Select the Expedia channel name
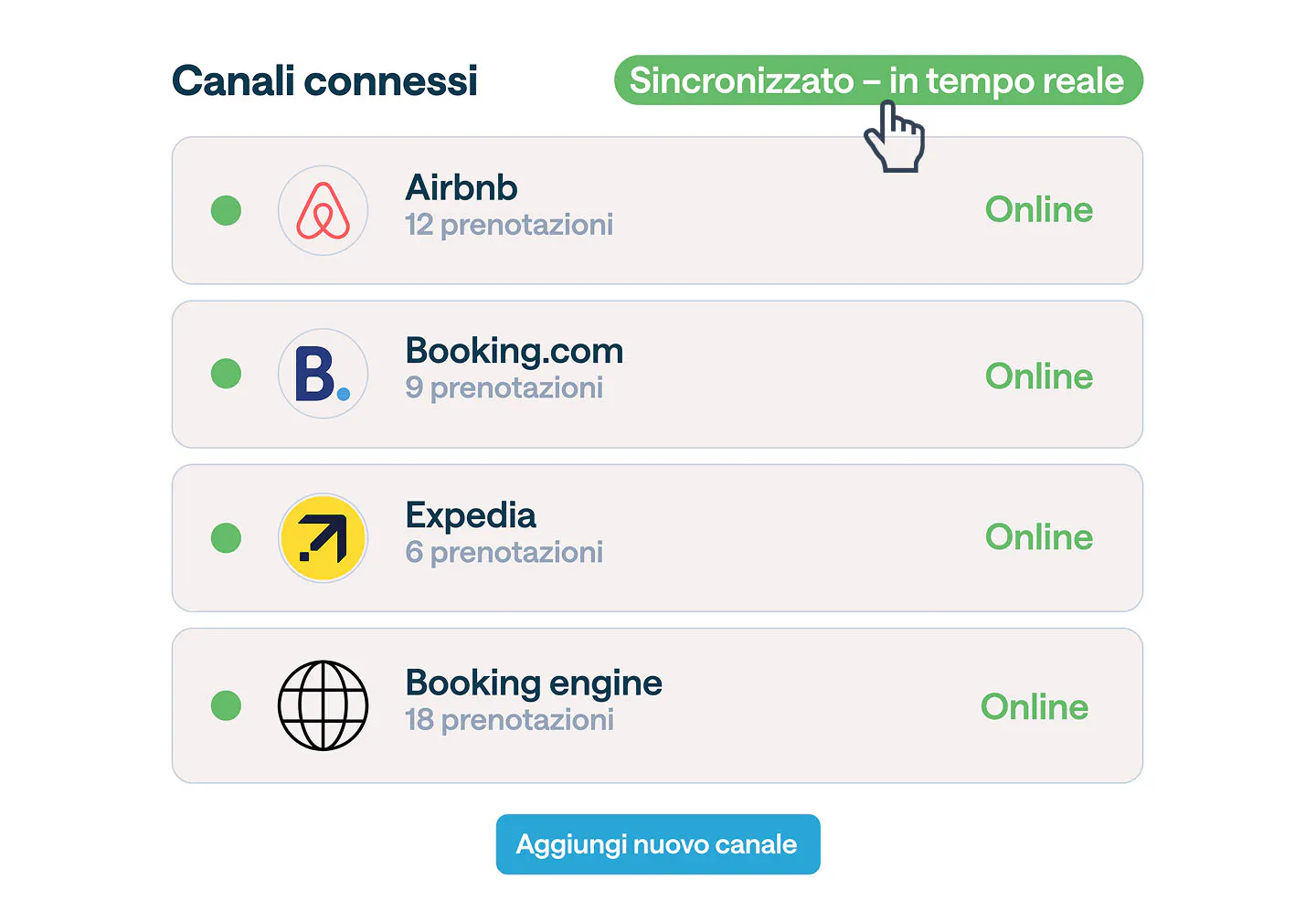Screen dimensions: 1316x911 pyautogui.click(x=471, y=515)
